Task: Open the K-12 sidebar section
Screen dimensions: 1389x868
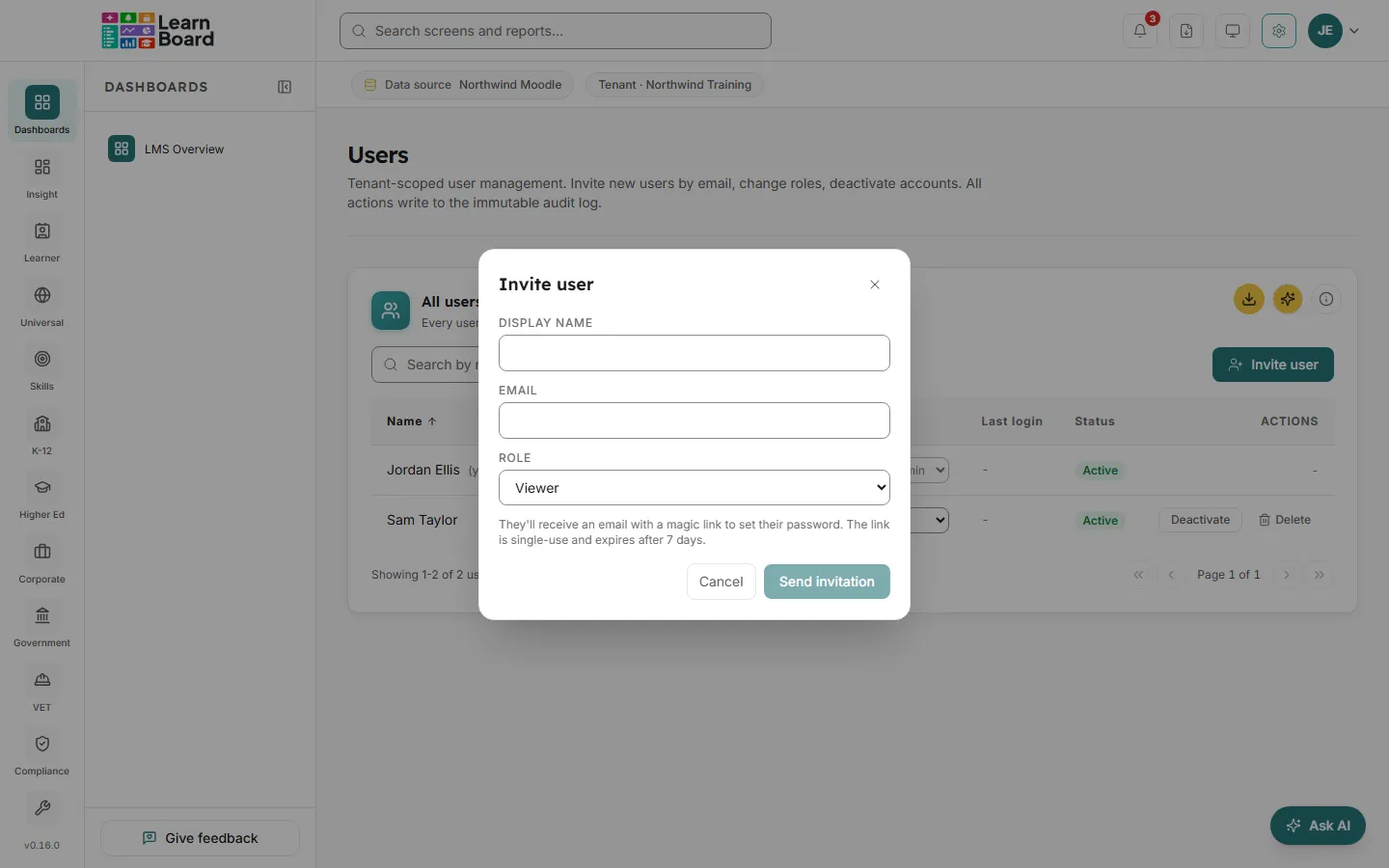Action: point(42,435)
